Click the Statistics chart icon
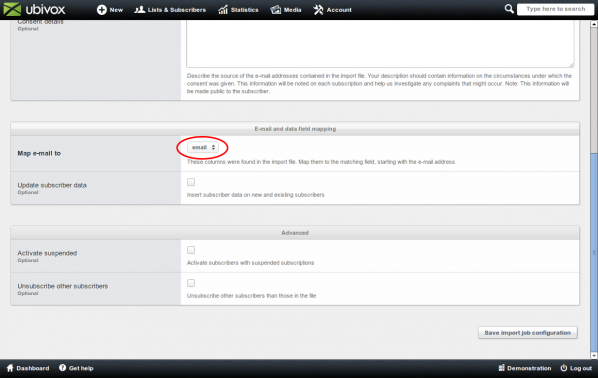The width and height of the screenshot is (598, 378). click(223, 10)
